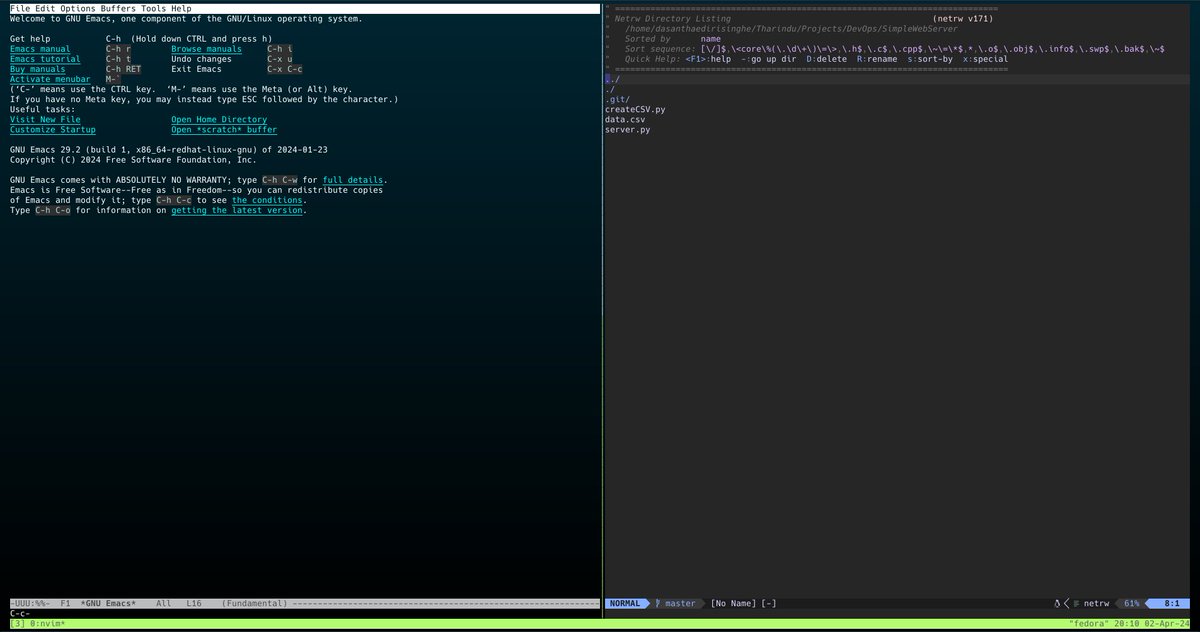
Task: Follow the conditions link
Action: (x=267, y=200)
